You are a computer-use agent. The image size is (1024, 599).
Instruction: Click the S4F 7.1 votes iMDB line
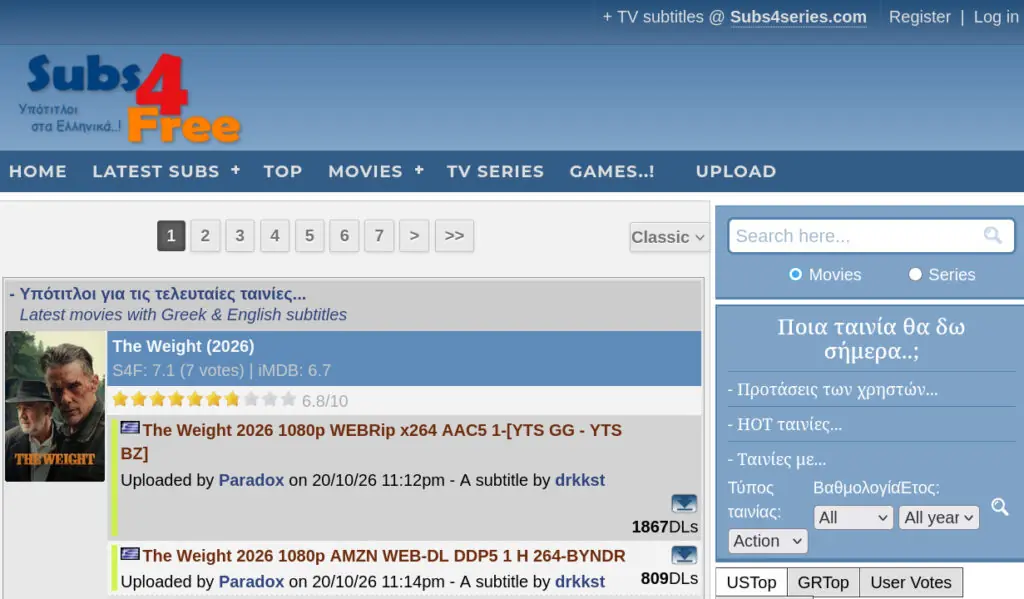(221, 370)
